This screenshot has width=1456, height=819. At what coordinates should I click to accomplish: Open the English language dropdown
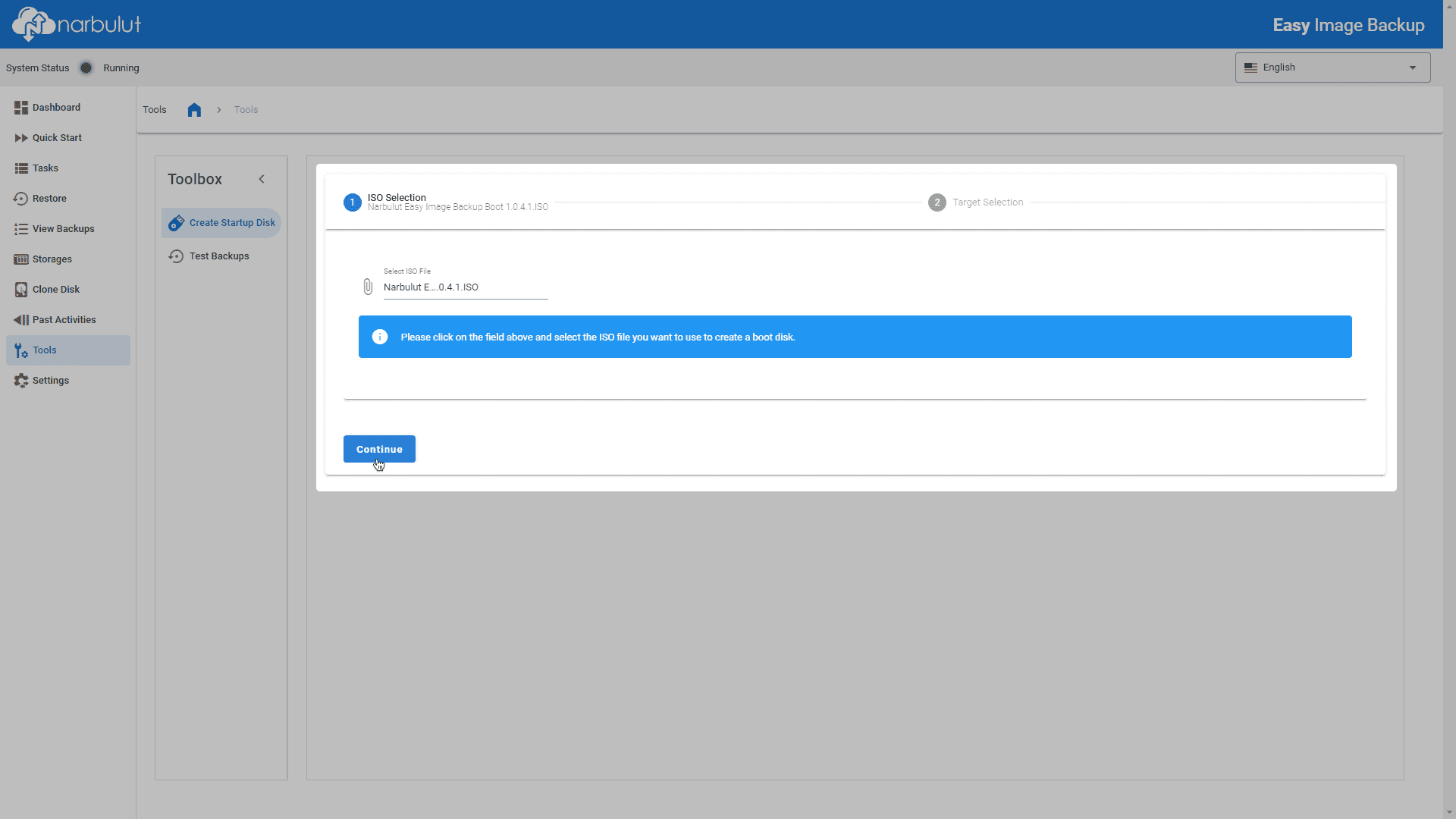(1332, 67)
